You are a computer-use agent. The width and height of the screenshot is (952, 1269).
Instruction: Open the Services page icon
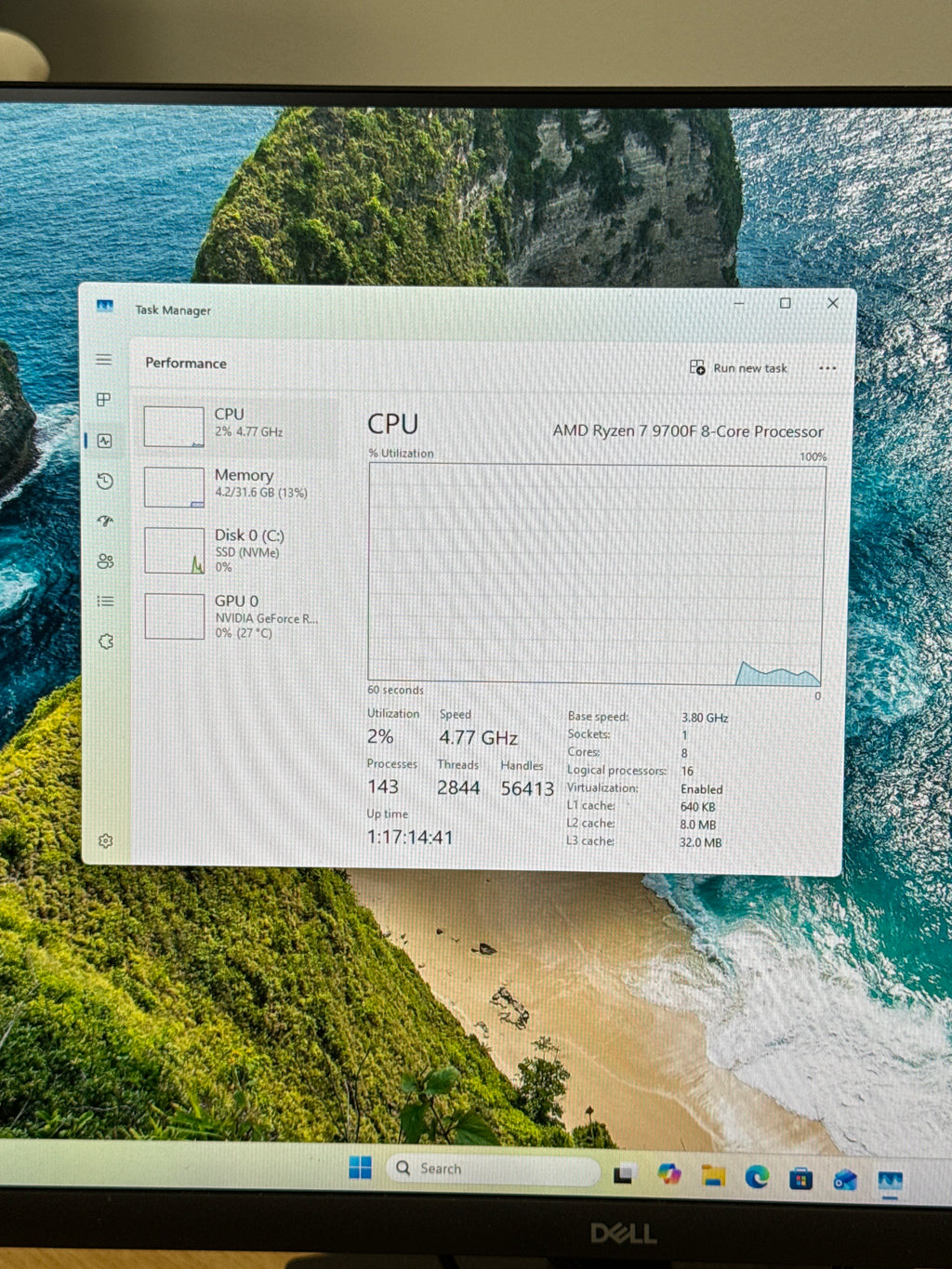pyautogui.click(x=106, y=641)
